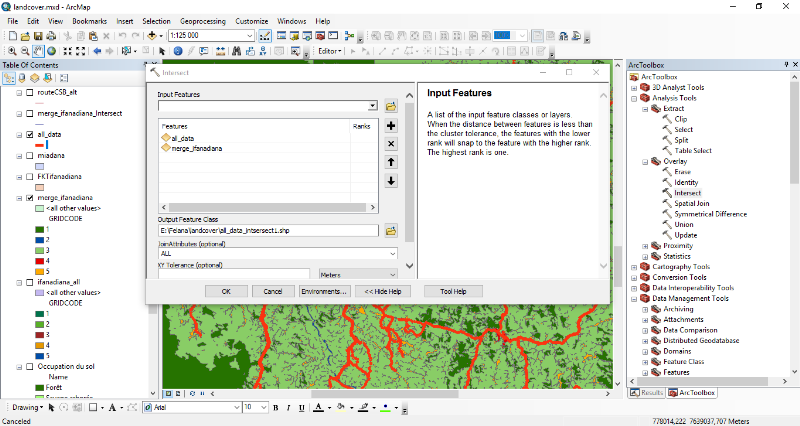800x426 pixels.
Task: Select the Clip tool in ArcToolbox
Action: (x=680, y=118)
